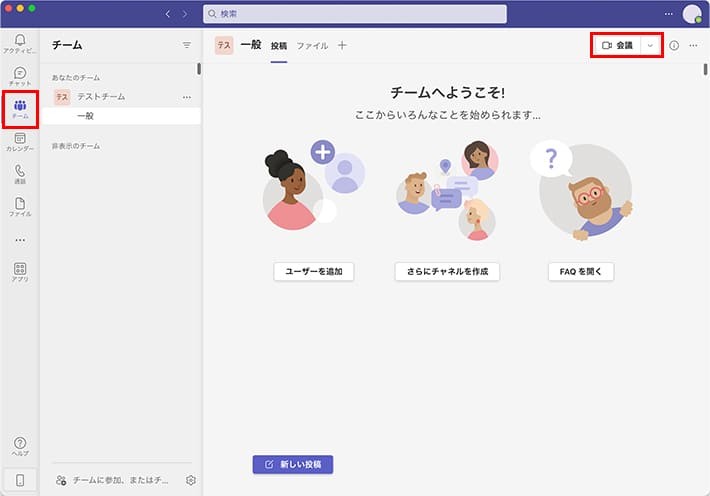Start a meeting with 会議 button
Image resolution: width=710 pixels, height=496 pixels.
tap(617, 45)
